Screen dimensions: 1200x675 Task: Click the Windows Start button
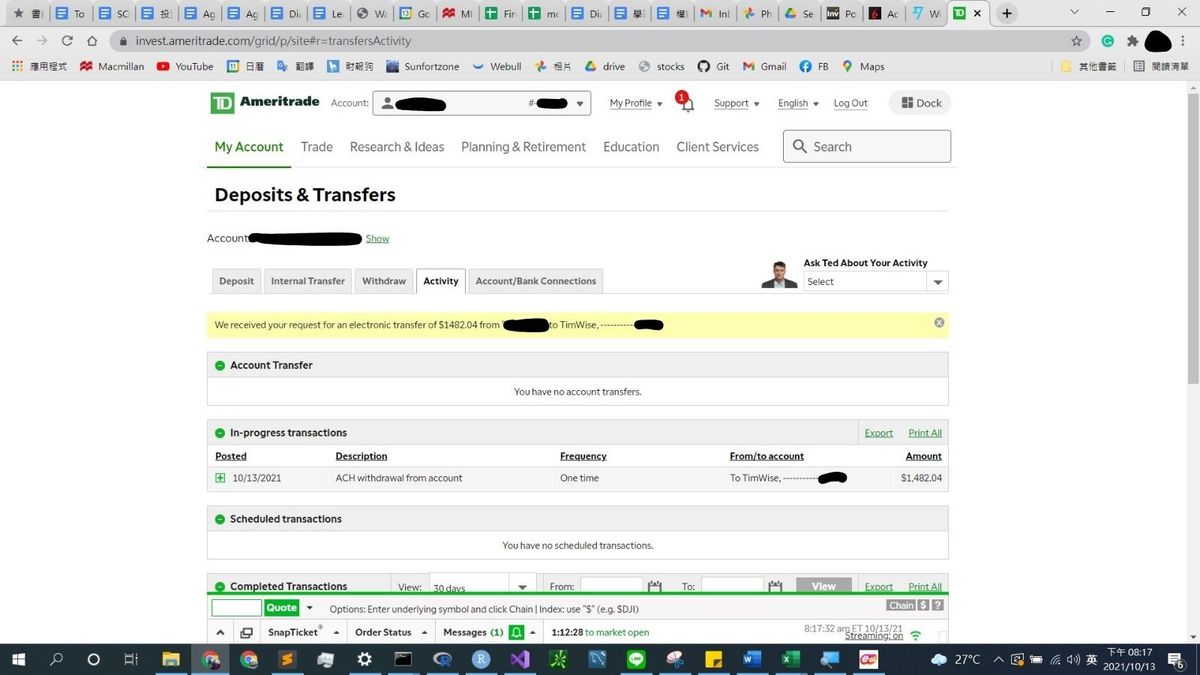coord(19,660)
